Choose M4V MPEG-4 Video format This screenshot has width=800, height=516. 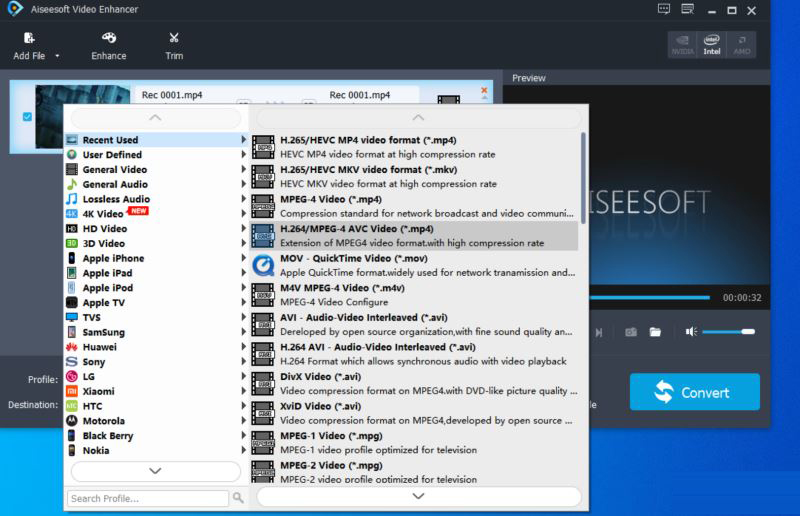414,295
